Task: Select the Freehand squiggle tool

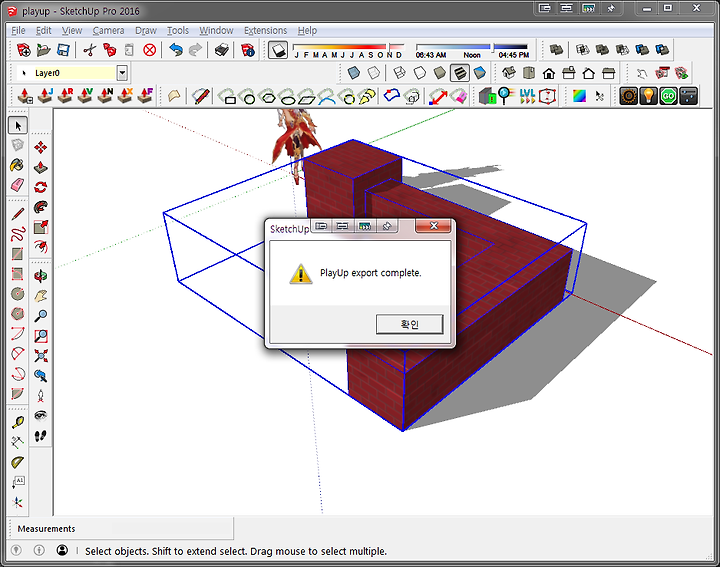Action: 18,234
